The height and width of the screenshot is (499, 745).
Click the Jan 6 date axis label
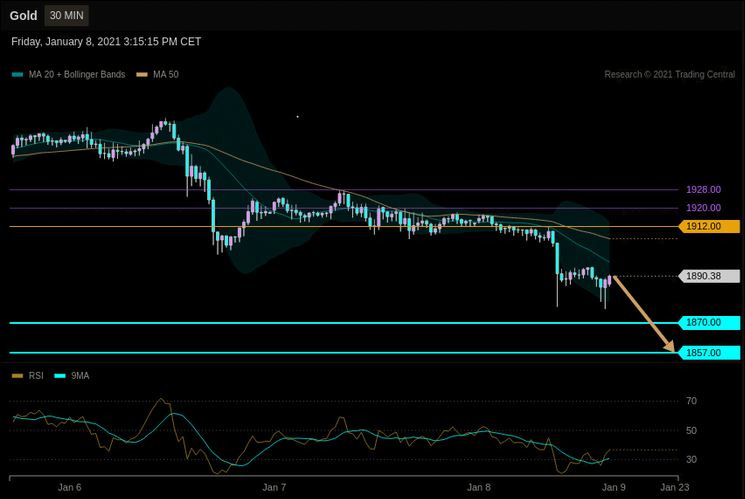(69, 487)
